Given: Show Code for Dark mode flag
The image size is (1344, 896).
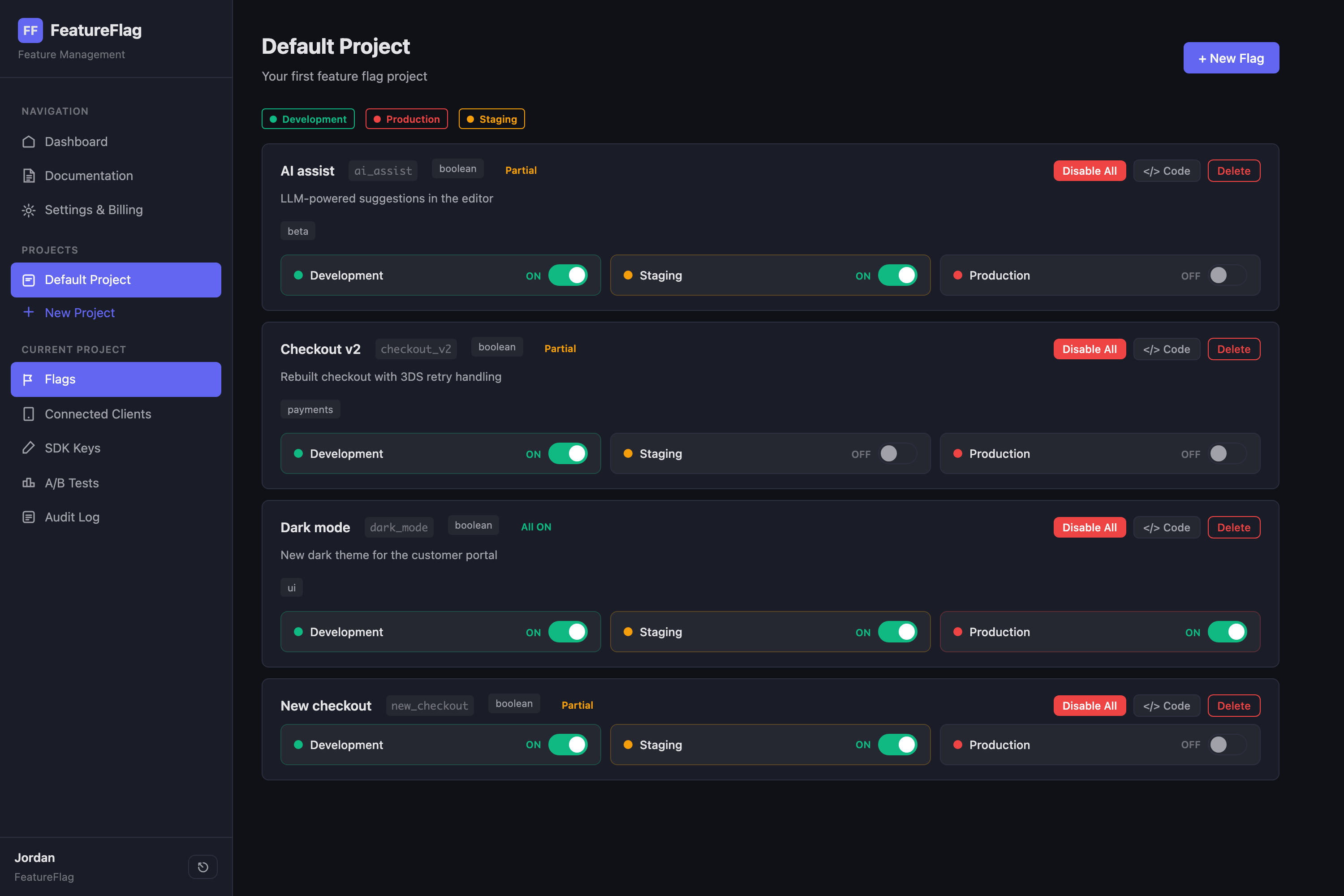Looking at the screenshot, I should [1166, 527].
